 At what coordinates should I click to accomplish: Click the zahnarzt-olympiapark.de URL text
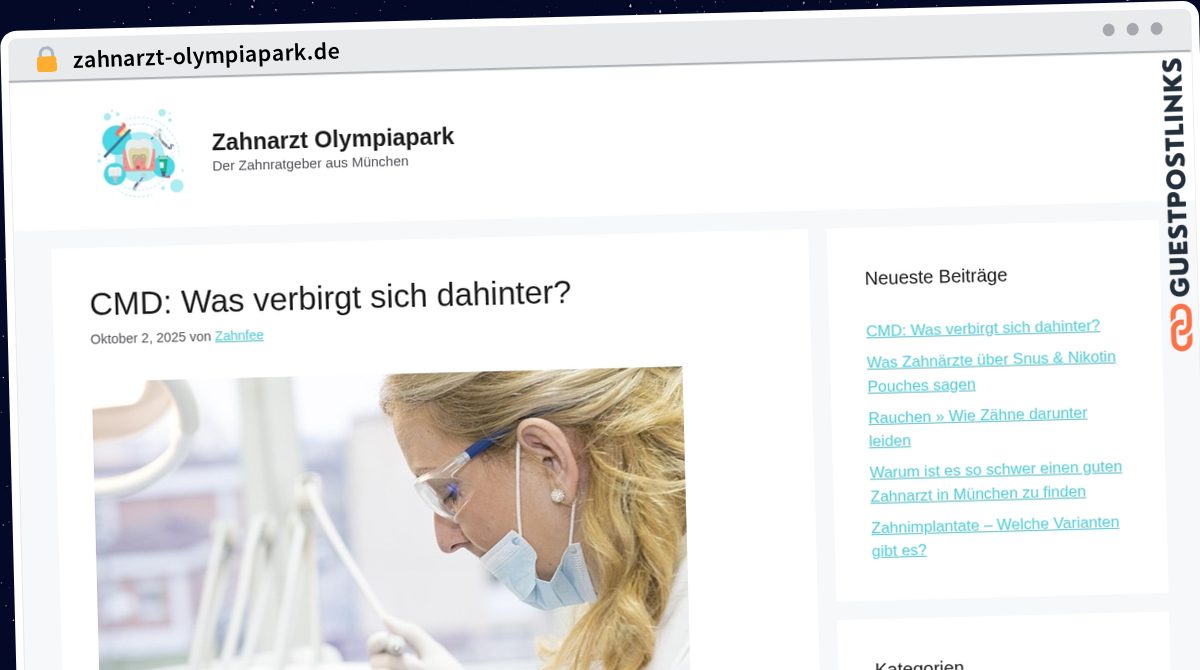[x=206, y=54]
